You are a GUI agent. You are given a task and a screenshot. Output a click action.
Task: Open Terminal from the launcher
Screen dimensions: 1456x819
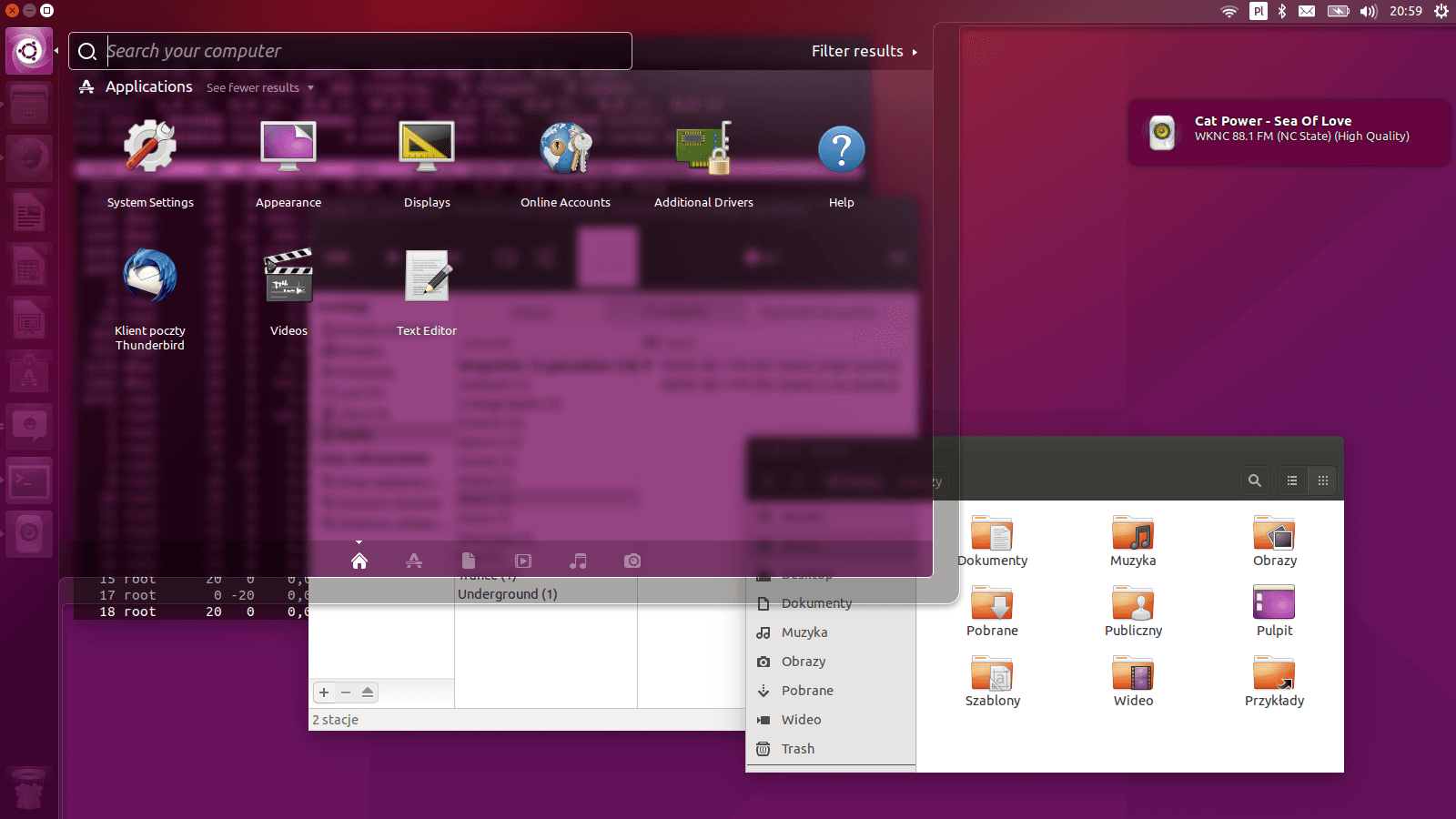coord(29,481)
